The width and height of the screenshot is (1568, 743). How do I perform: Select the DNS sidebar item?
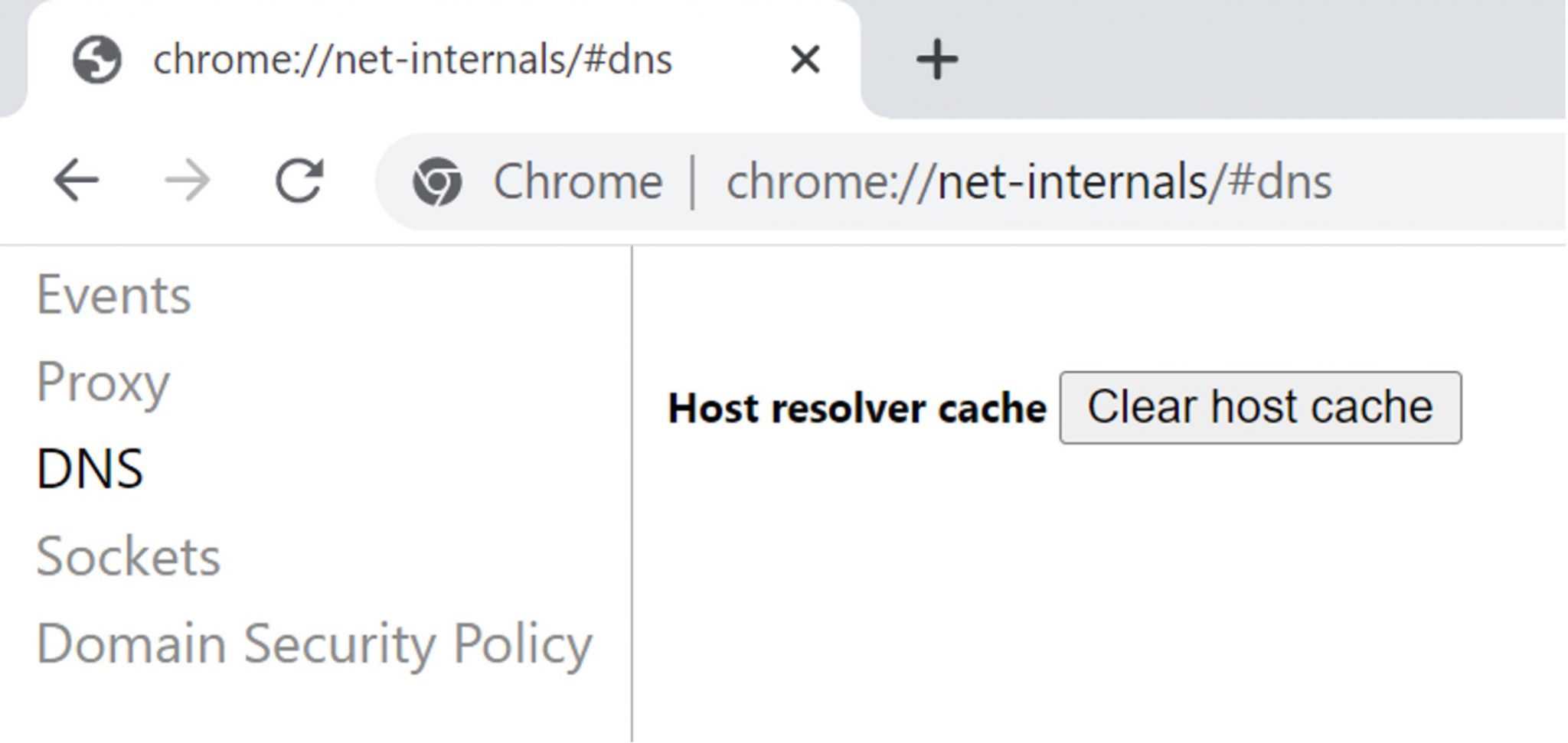pyautogui.click(x=90, y=469)
